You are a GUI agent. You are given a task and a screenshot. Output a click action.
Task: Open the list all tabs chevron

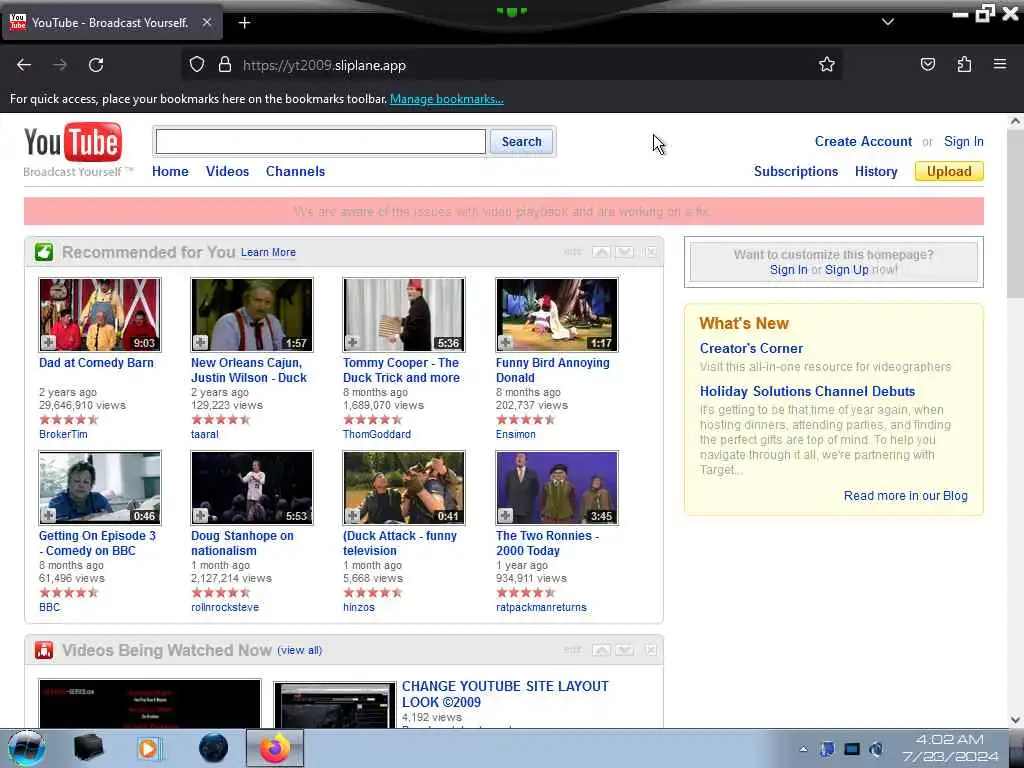(x=888, y=22)
